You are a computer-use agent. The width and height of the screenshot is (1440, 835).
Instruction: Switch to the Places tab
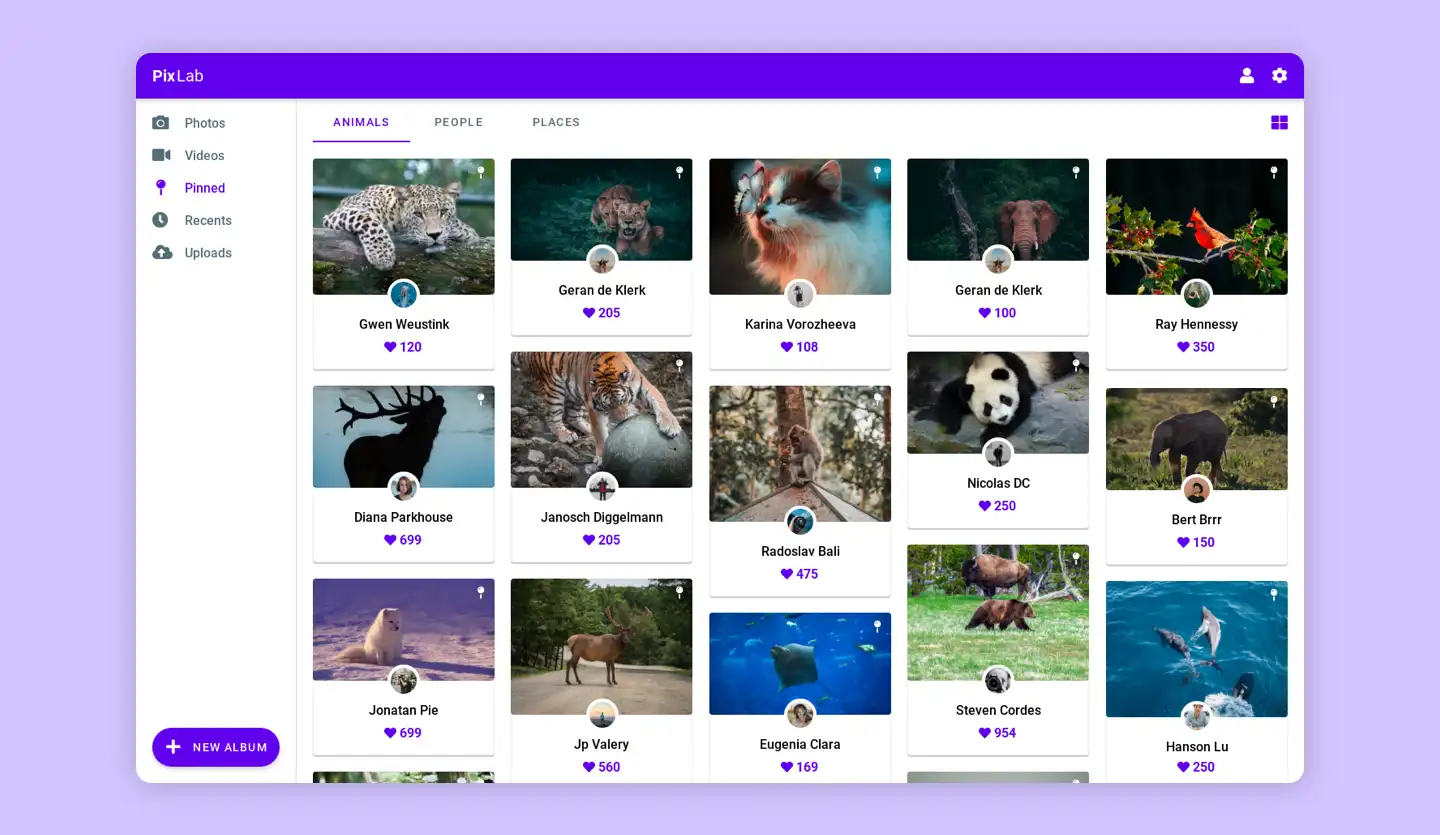[x=556, y=122]
